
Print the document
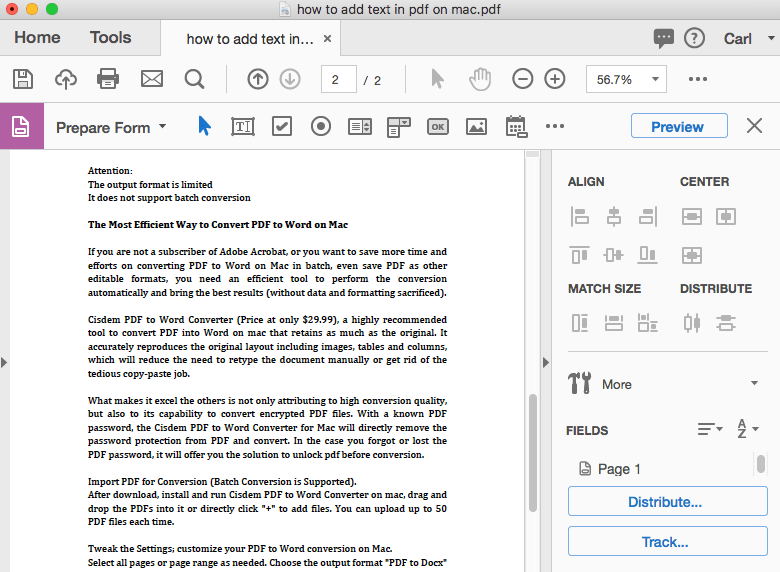(108, 79)
